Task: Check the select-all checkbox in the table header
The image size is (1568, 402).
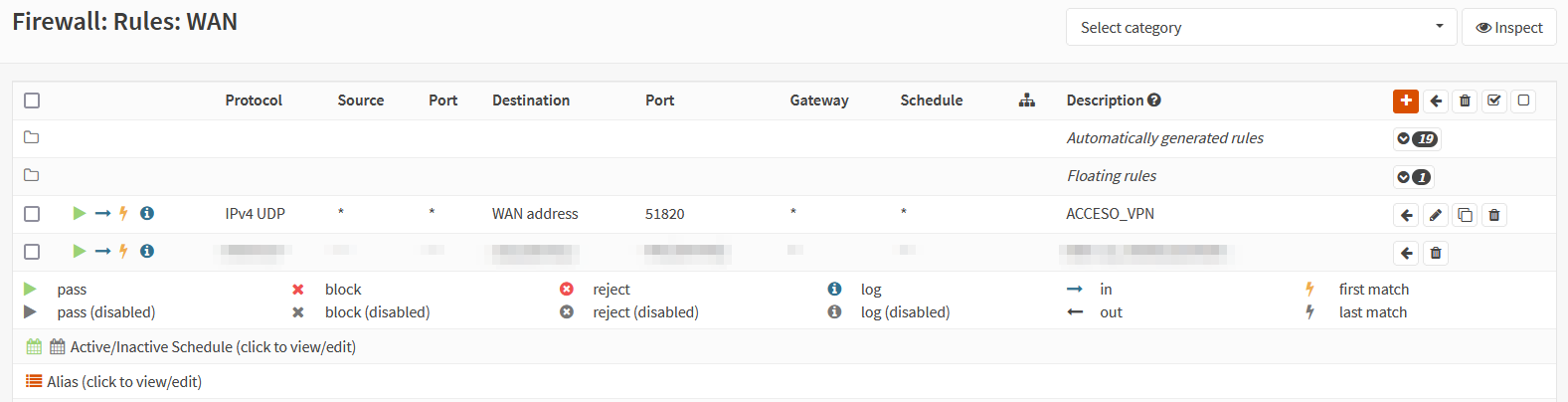Action: pyautogui.click(x=32, y=100)
